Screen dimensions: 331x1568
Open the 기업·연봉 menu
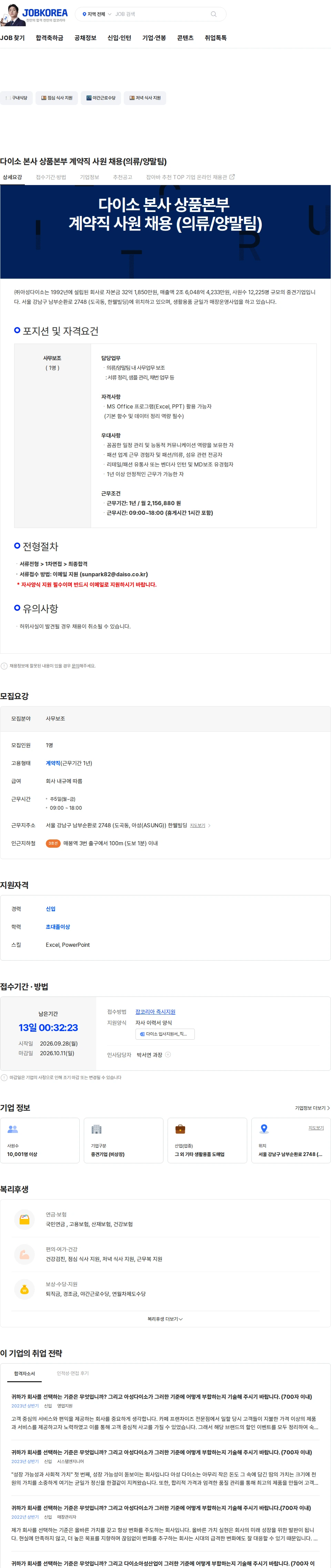pos(154,38)
